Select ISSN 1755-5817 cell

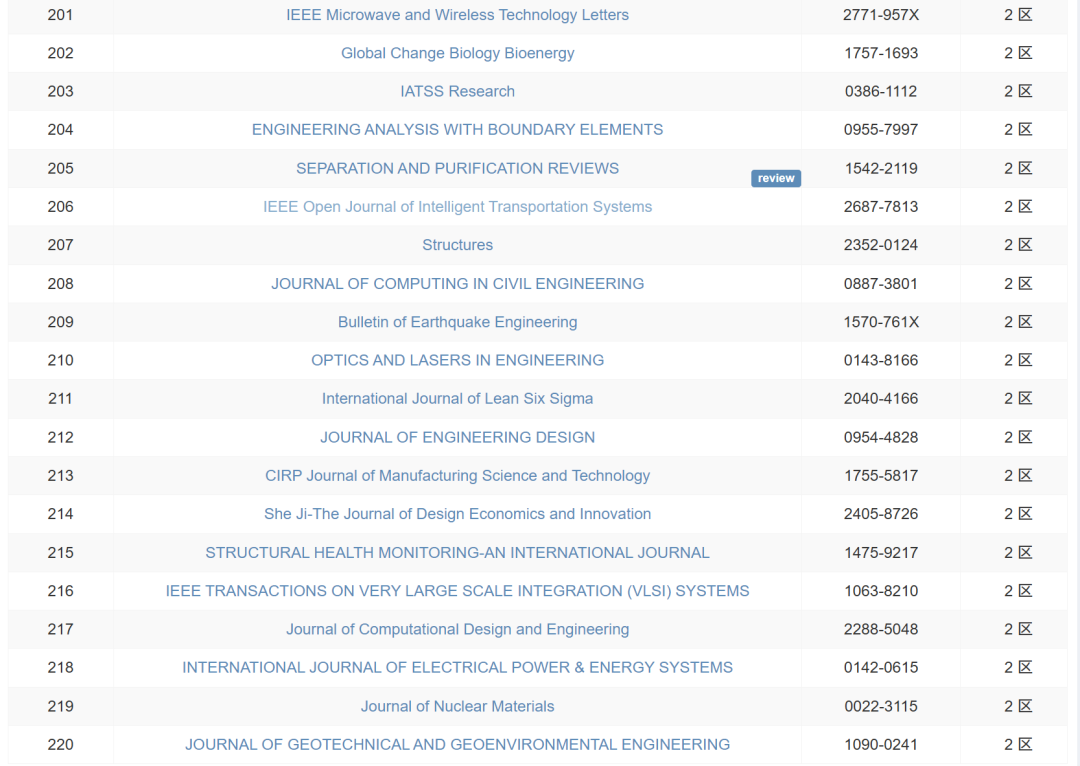point(881,475)
